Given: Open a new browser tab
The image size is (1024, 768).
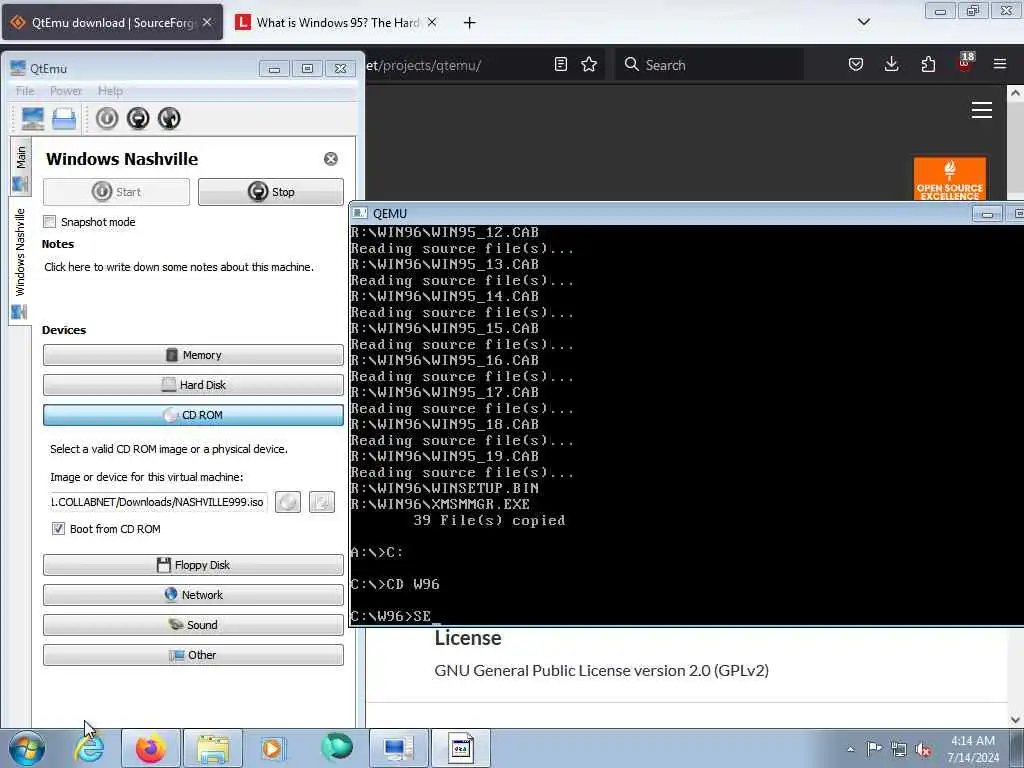Looking at the screenshot, I should tap(470, 23).
